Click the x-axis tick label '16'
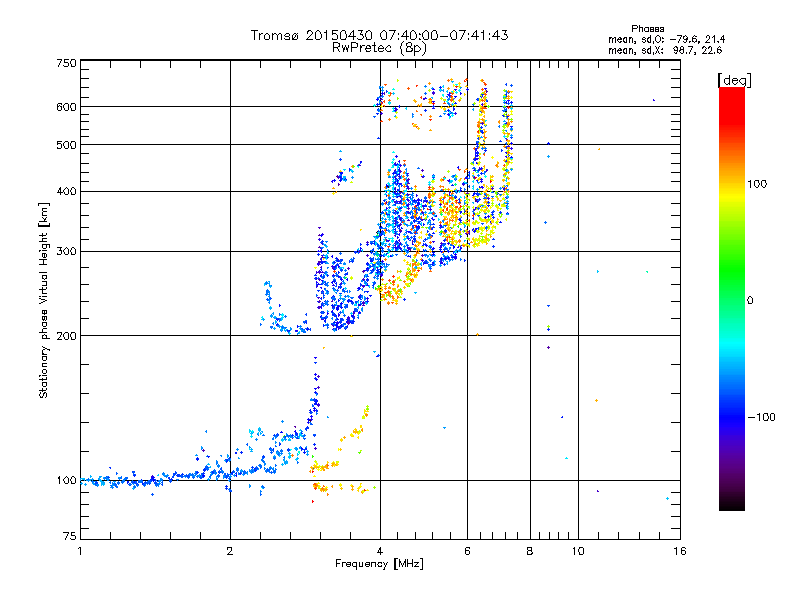The height and width of the screenshot is (600, 800). point(680,551)
